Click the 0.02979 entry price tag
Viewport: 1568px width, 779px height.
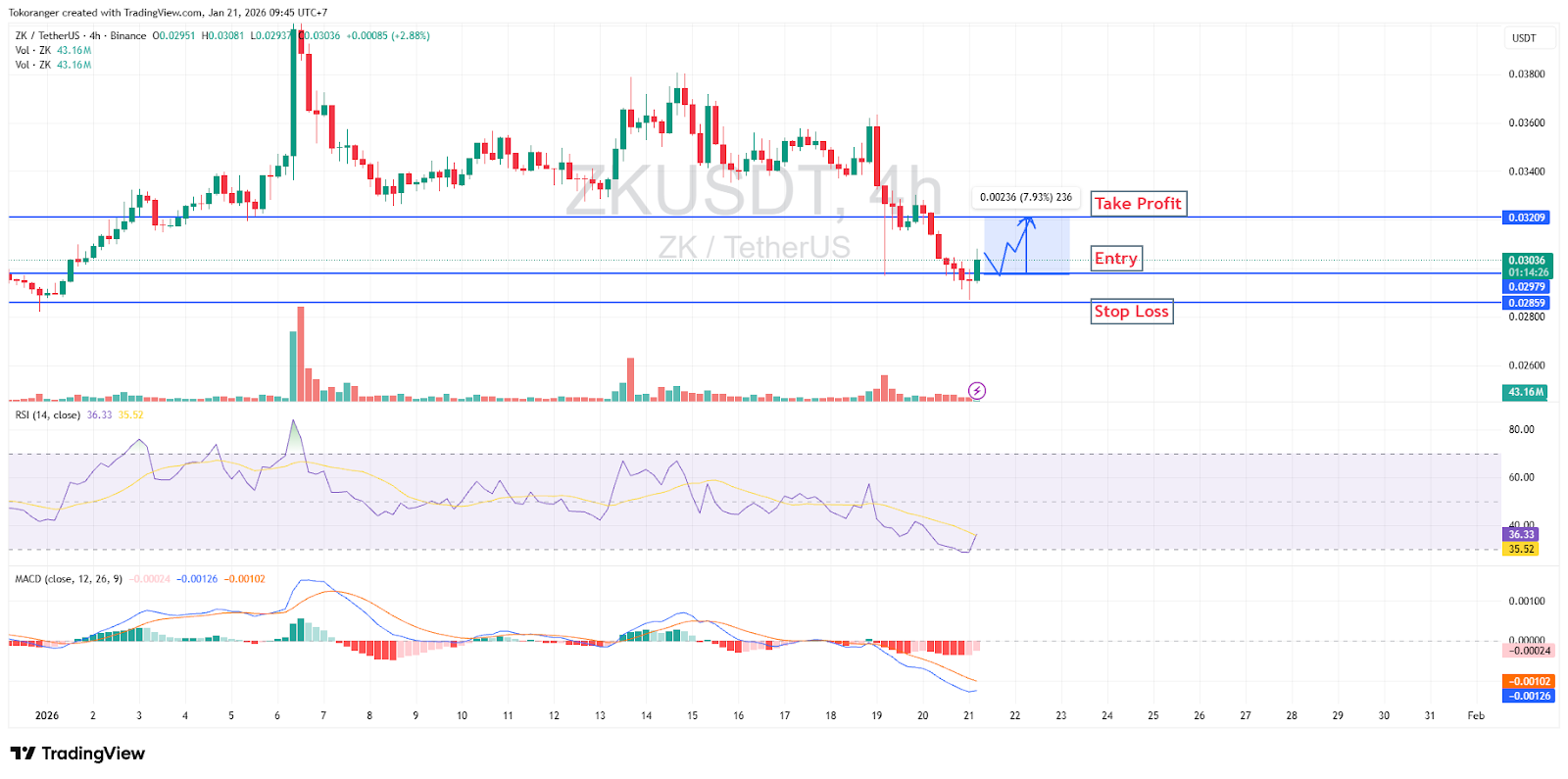pos(1526,287)
